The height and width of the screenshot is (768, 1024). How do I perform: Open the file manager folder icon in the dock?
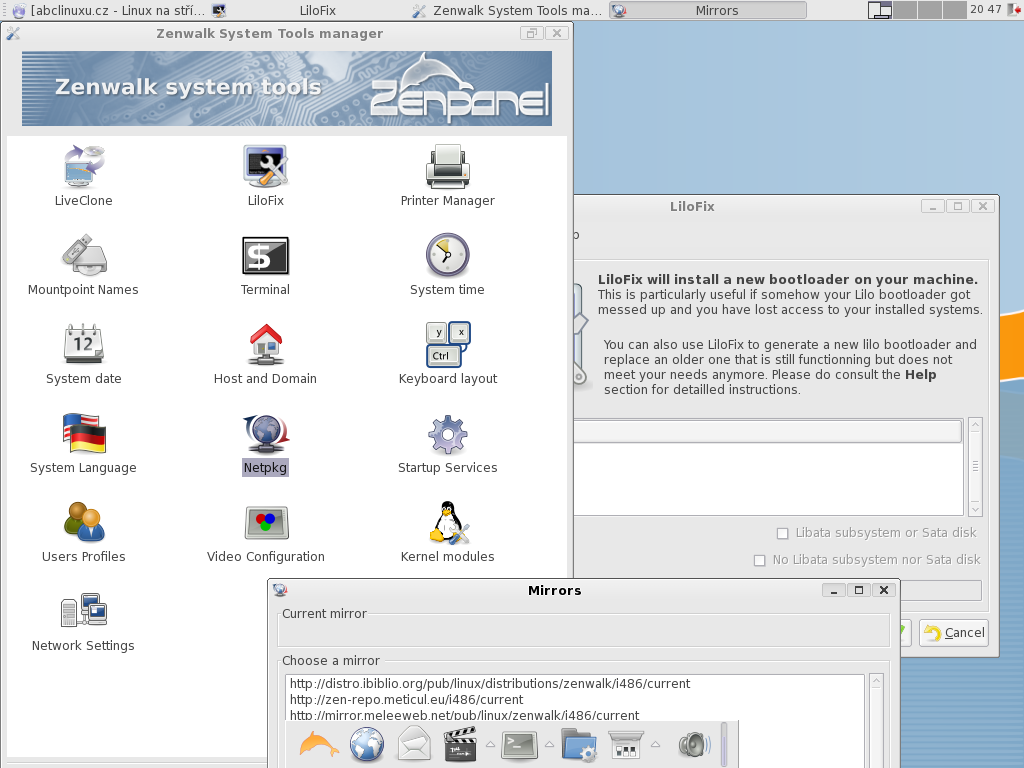click(578, 744)
